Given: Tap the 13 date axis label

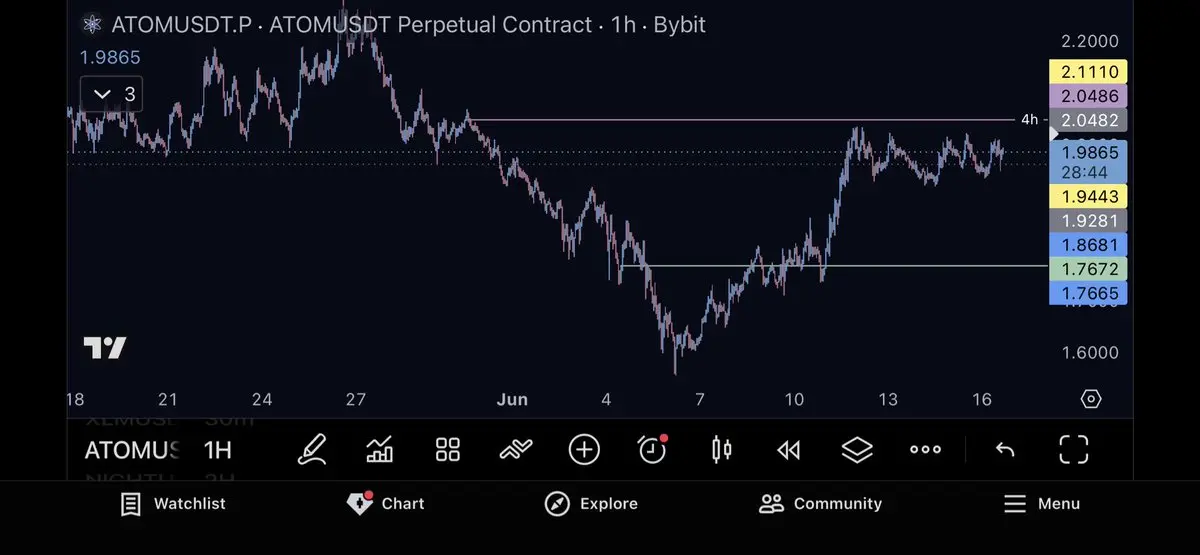Looking at the screenshot, I should [888, 400].
